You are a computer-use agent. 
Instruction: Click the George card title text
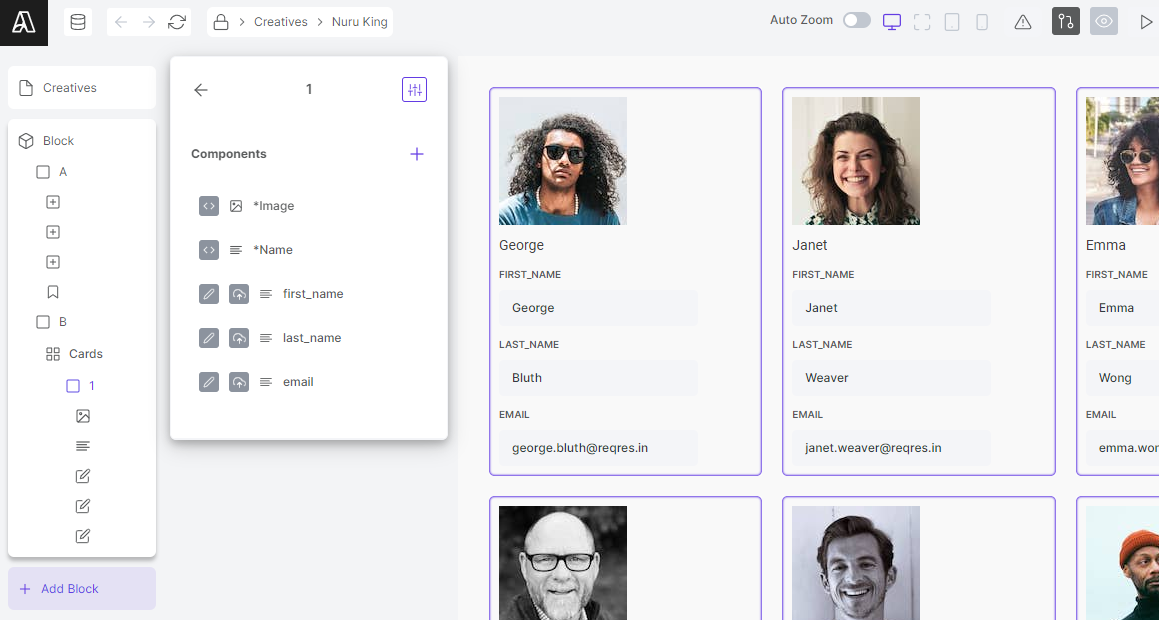point(521,245)
